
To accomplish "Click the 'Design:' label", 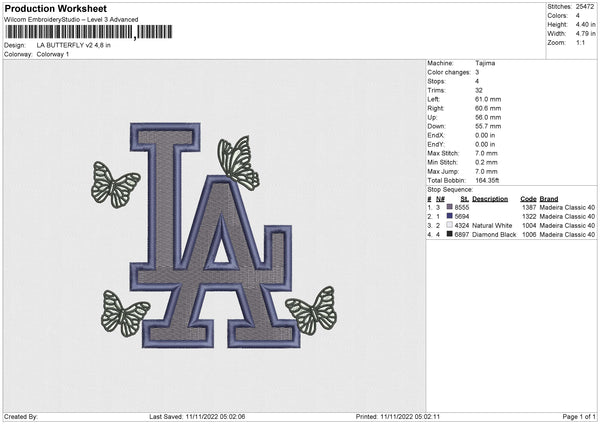I will pyautogui.click(x=15, y=45).
